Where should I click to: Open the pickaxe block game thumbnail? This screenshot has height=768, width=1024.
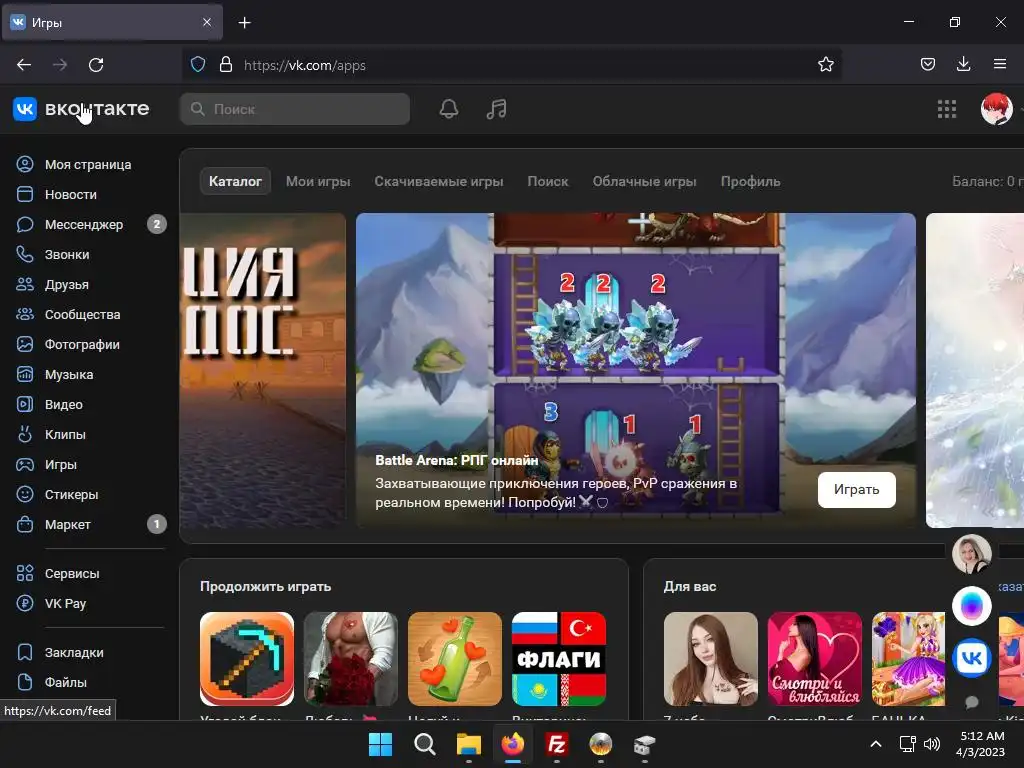[247, 659]
